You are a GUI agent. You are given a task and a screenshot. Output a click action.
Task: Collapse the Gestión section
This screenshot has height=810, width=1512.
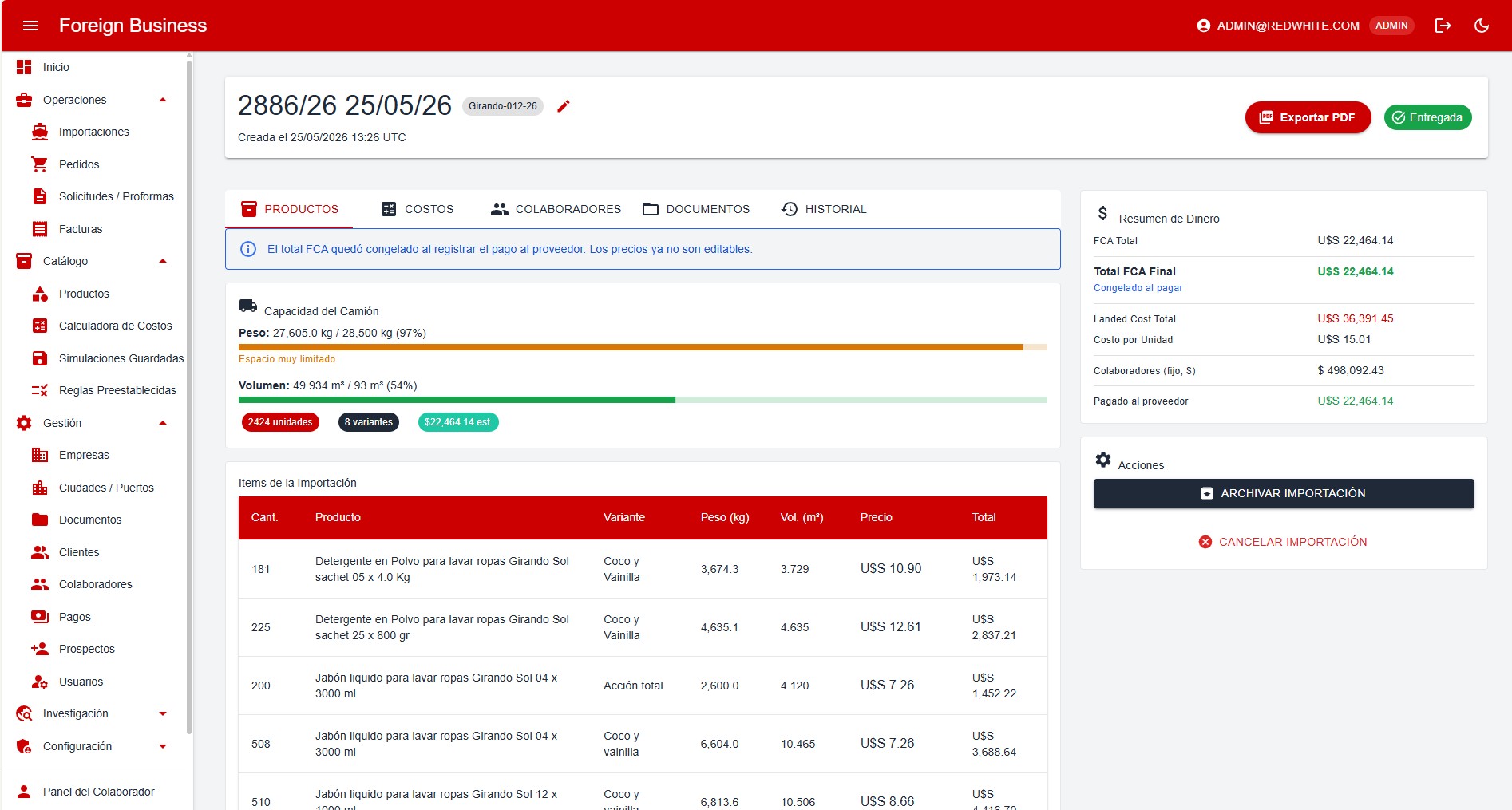163,423
